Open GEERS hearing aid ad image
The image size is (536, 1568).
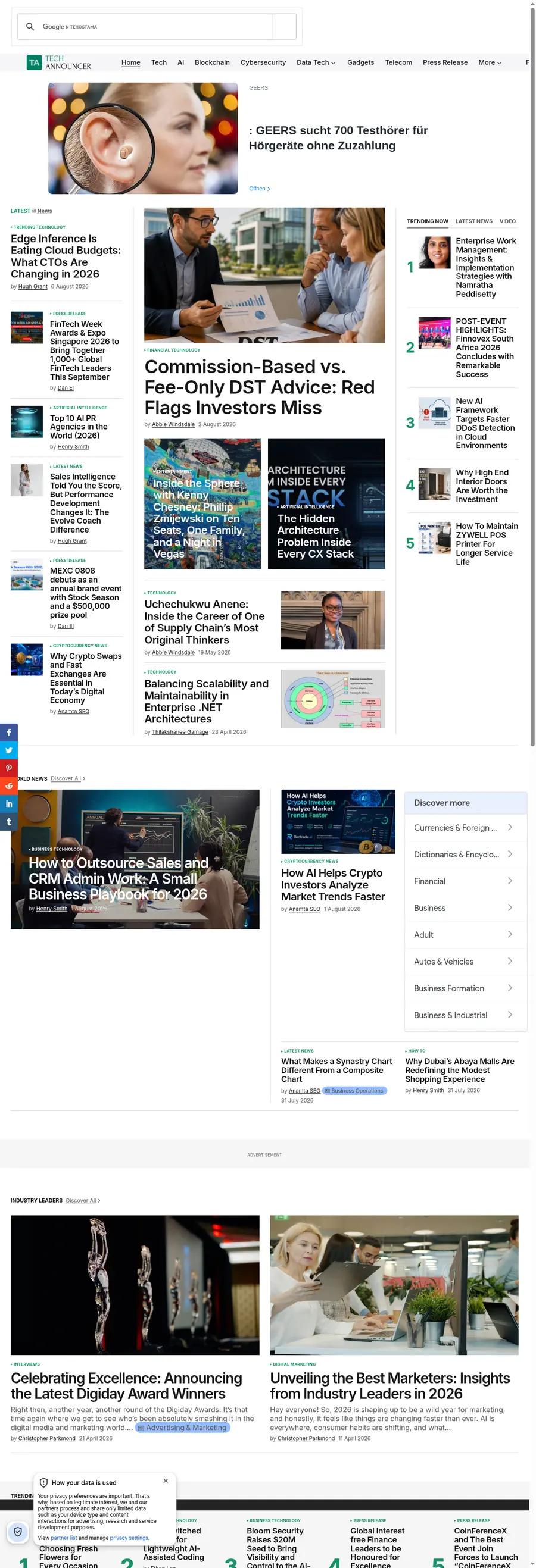coord(143,139)
